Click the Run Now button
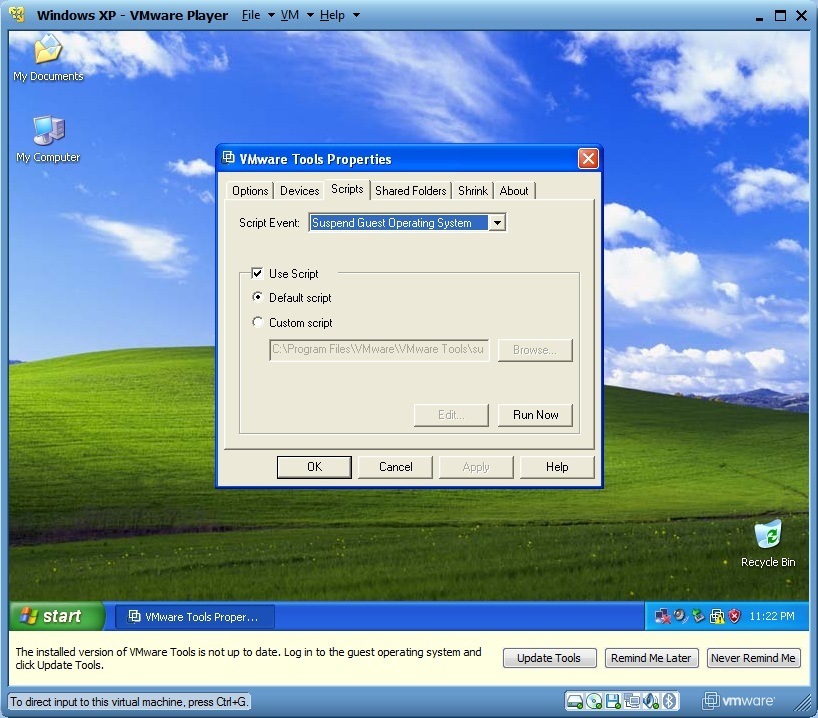The height and width of the screenshot is (718, 818). (535, 415)
